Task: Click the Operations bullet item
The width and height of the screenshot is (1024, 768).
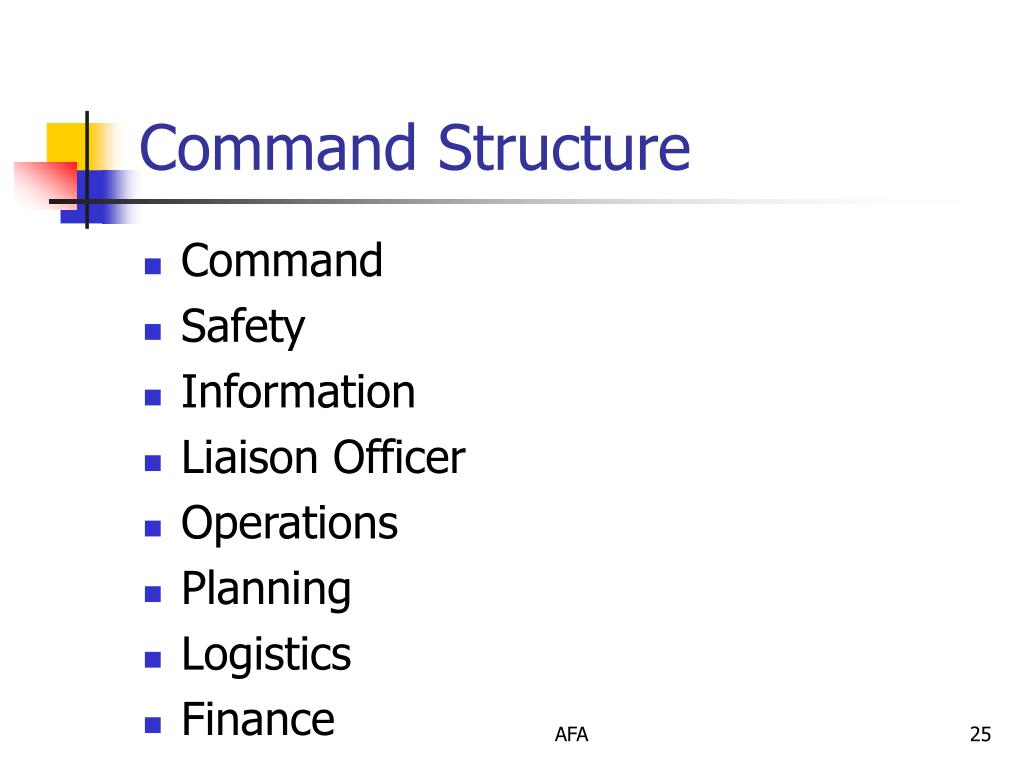Action: pos(289,524)
